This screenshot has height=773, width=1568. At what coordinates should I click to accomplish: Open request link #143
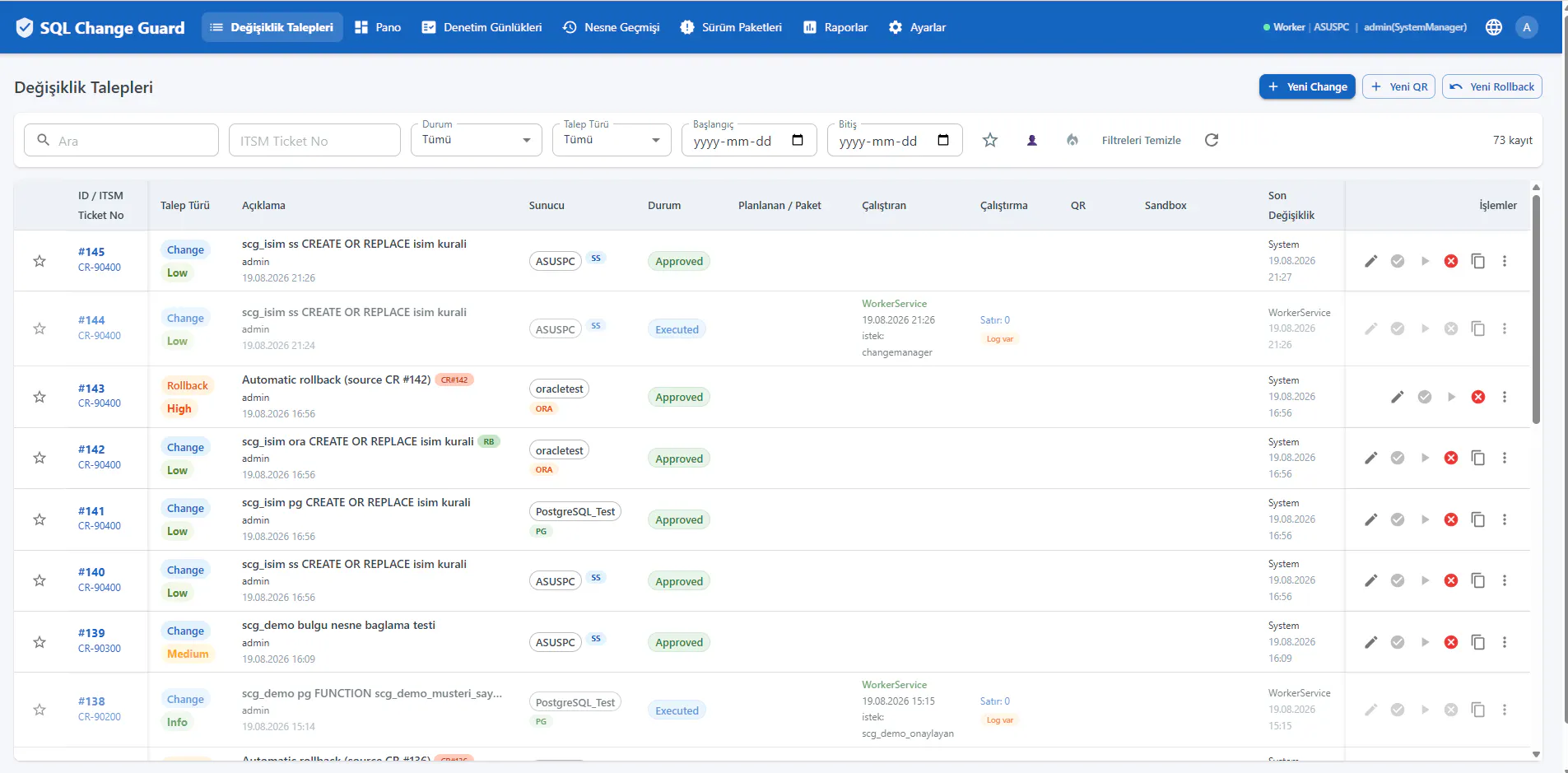click(x=91, y=389)
